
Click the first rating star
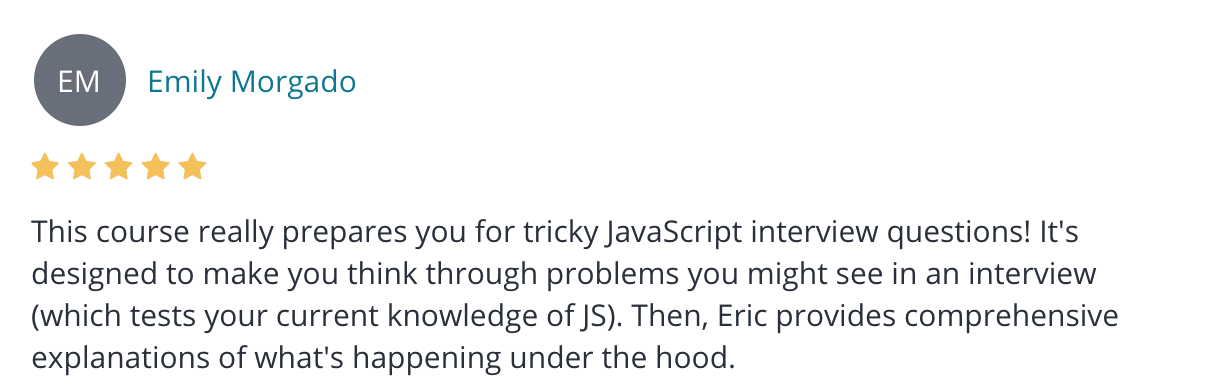[44, 167]
